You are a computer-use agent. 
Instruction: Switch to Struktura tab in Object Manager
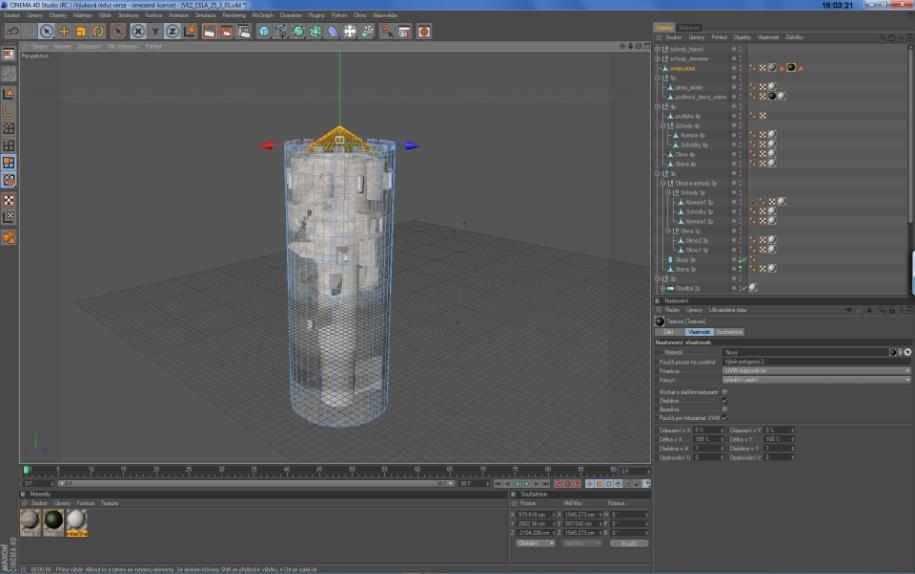coord(689,27)
